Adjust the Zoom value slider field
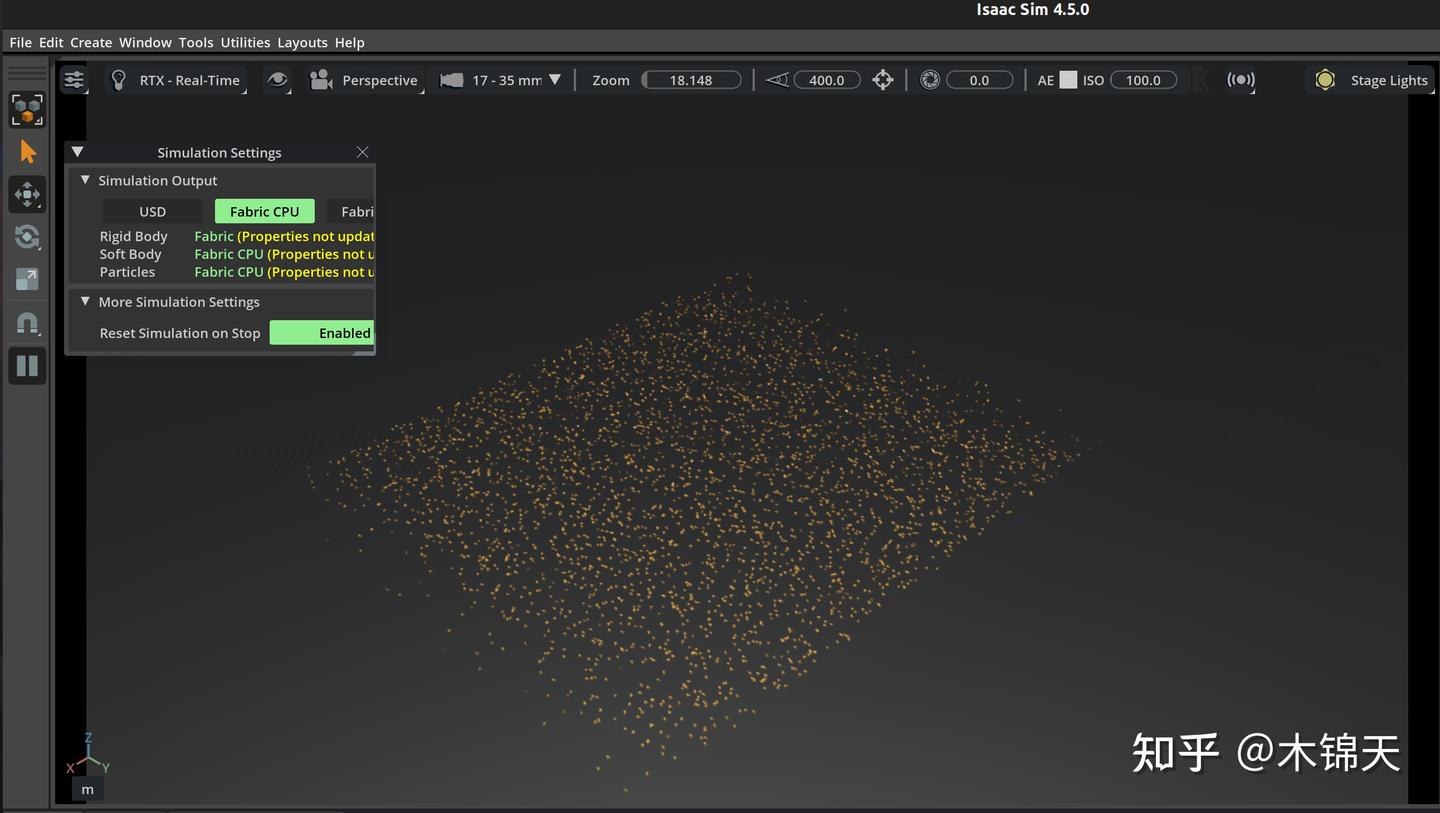Screen dimensions: 1440x813 click(x=691, y=80)
